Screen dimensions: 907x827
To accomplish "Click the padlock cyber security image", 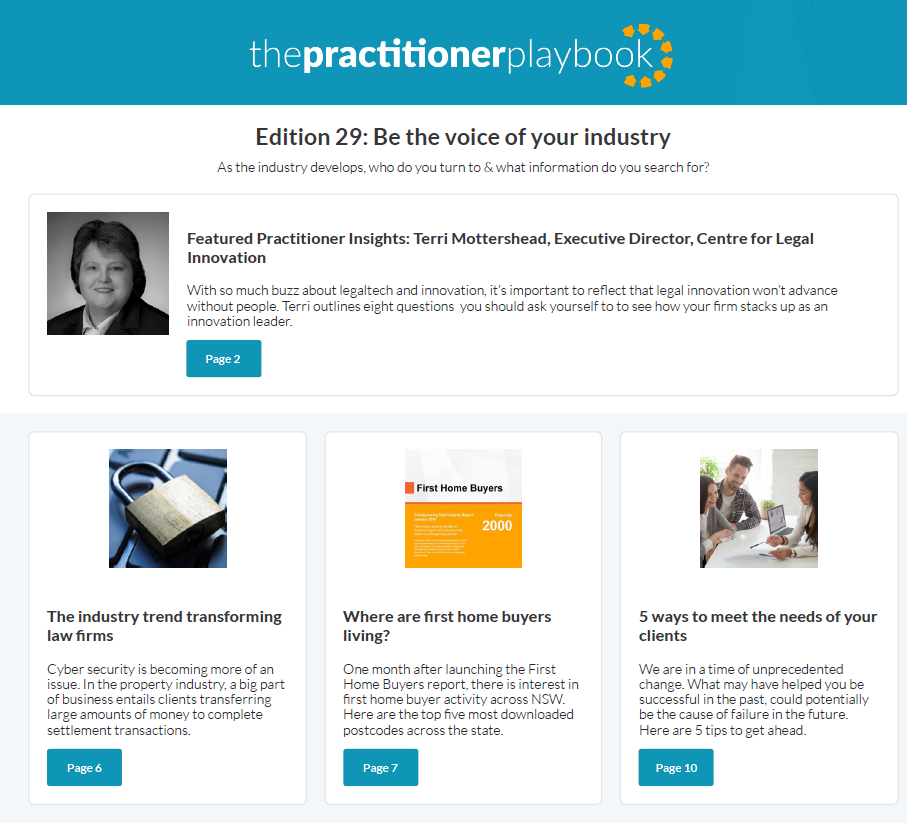I will [x=168, y=508].
